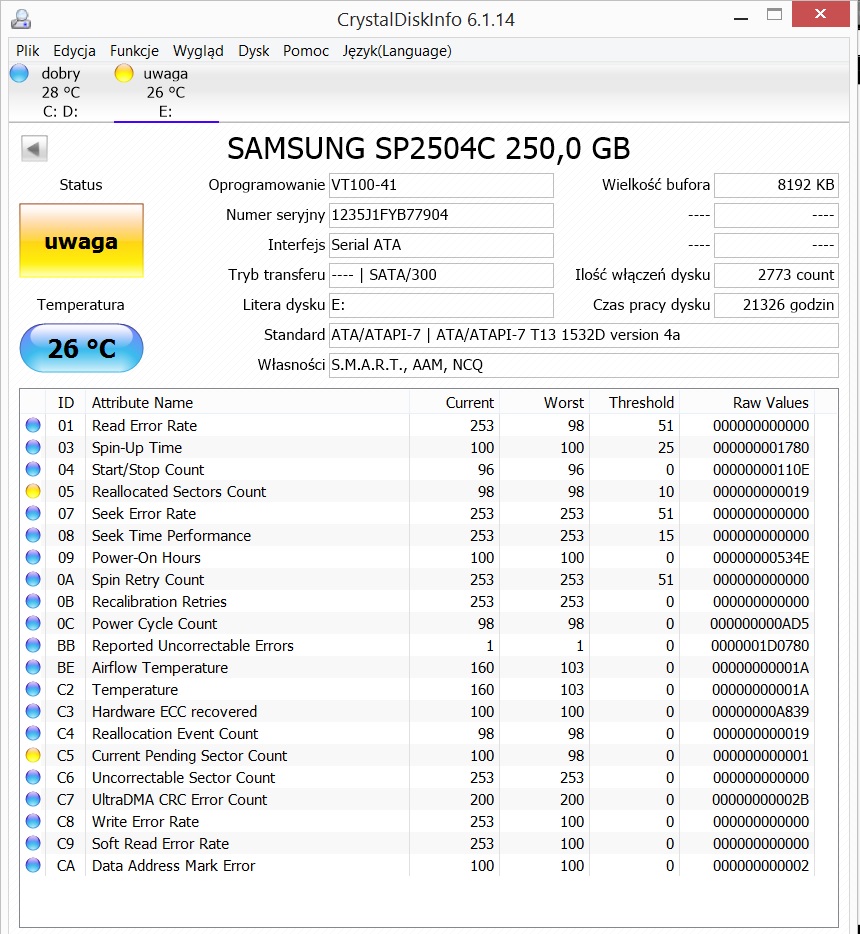
Task: Click status icon of Seek Time Performance row
Action: [x=33, y=536]
